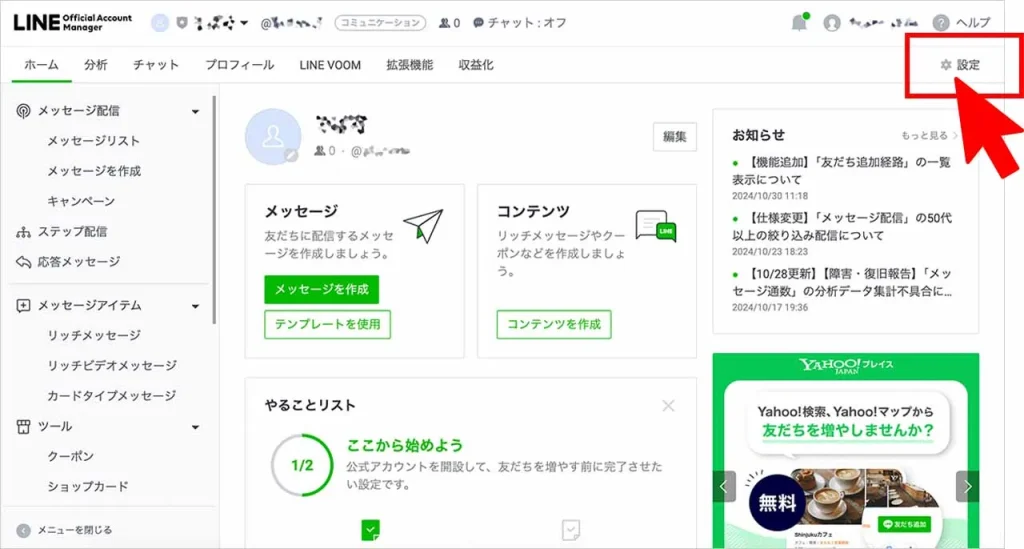The image size is (1024, 549).
Task: Collapse the ツール section arrow
Action: coord(195,428)
